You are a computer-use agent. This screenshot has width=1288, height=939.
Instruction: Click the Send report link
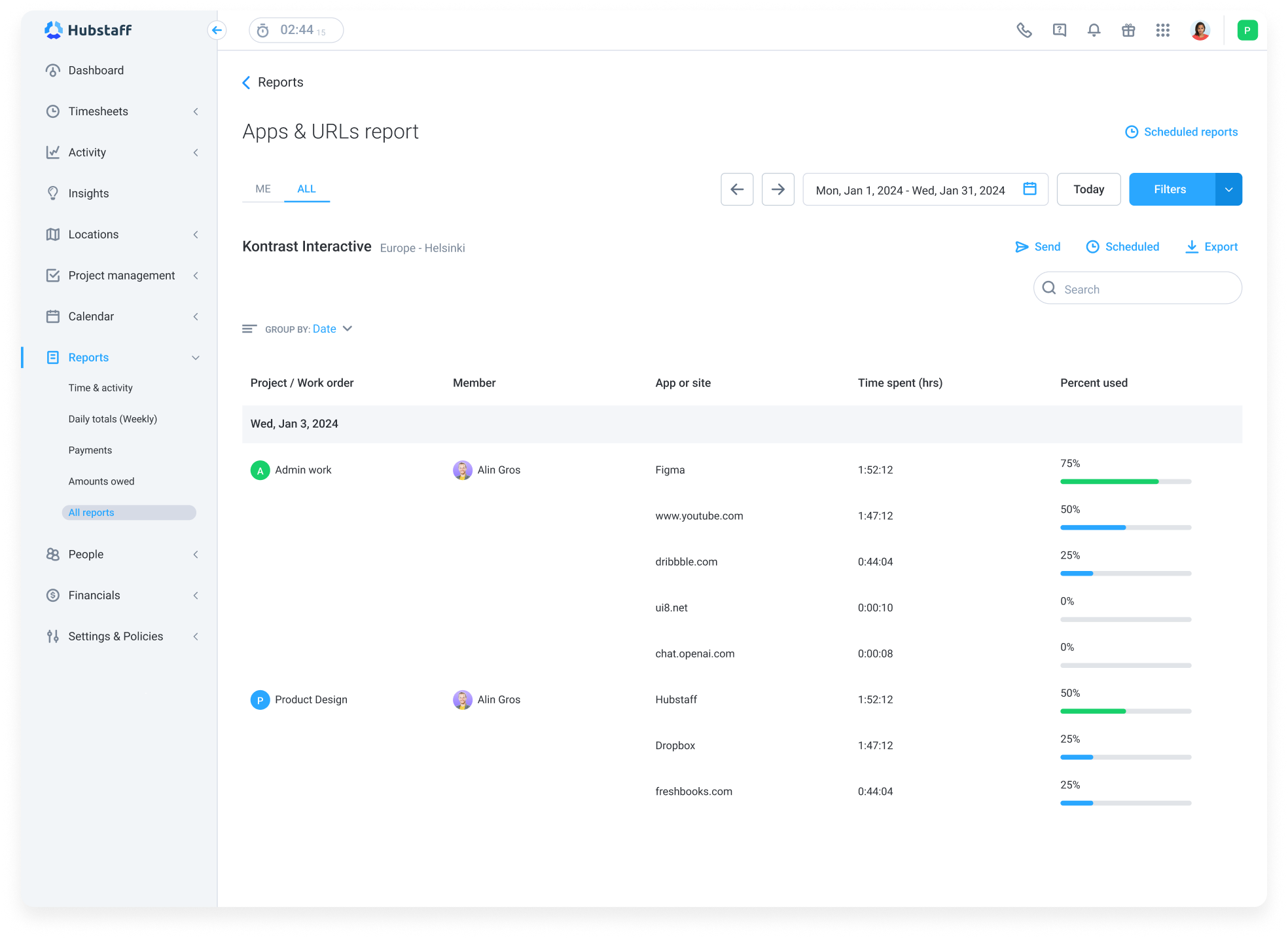(1038, 247)
